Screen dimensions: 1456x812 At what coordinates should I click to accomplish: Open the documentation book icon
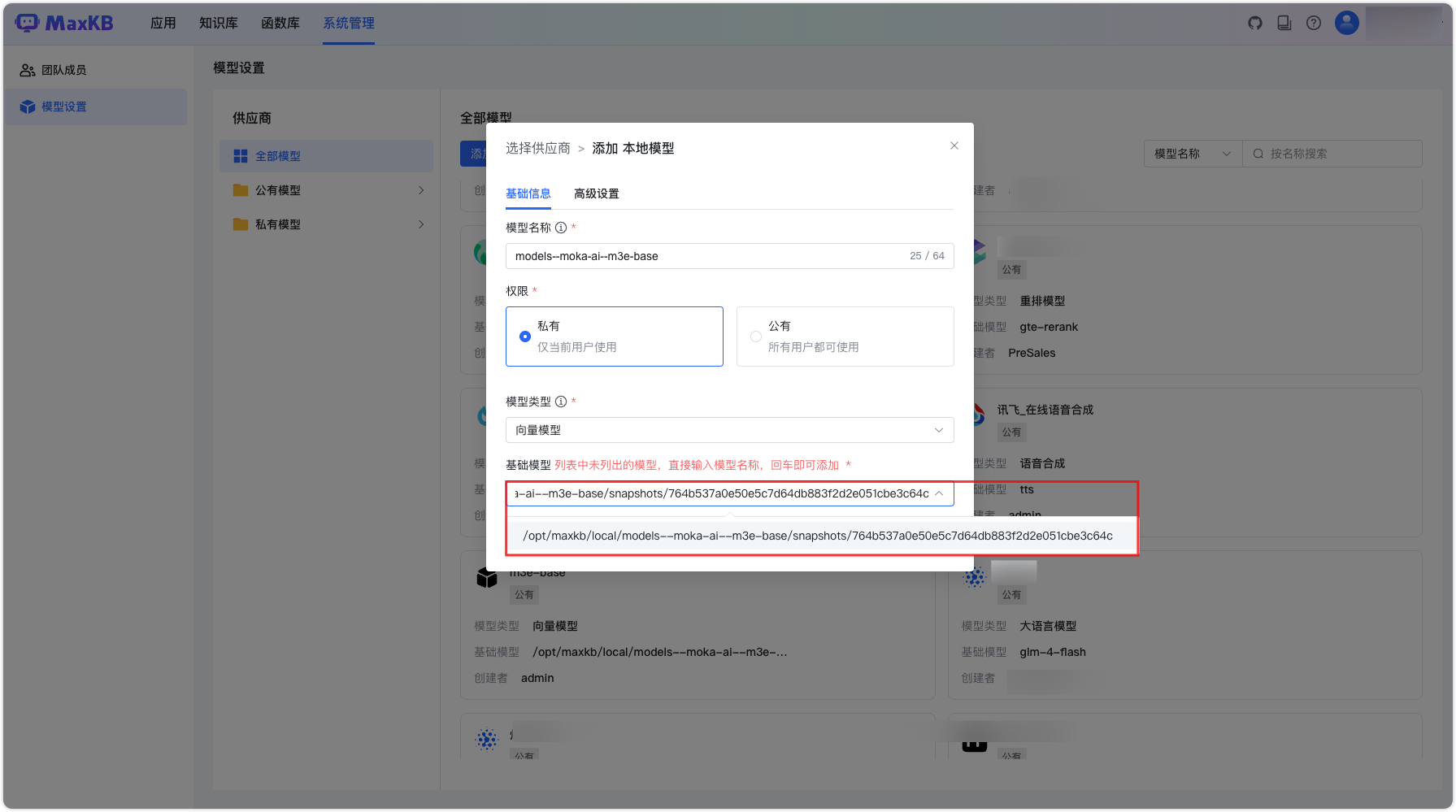click(x=1284, y=23)
